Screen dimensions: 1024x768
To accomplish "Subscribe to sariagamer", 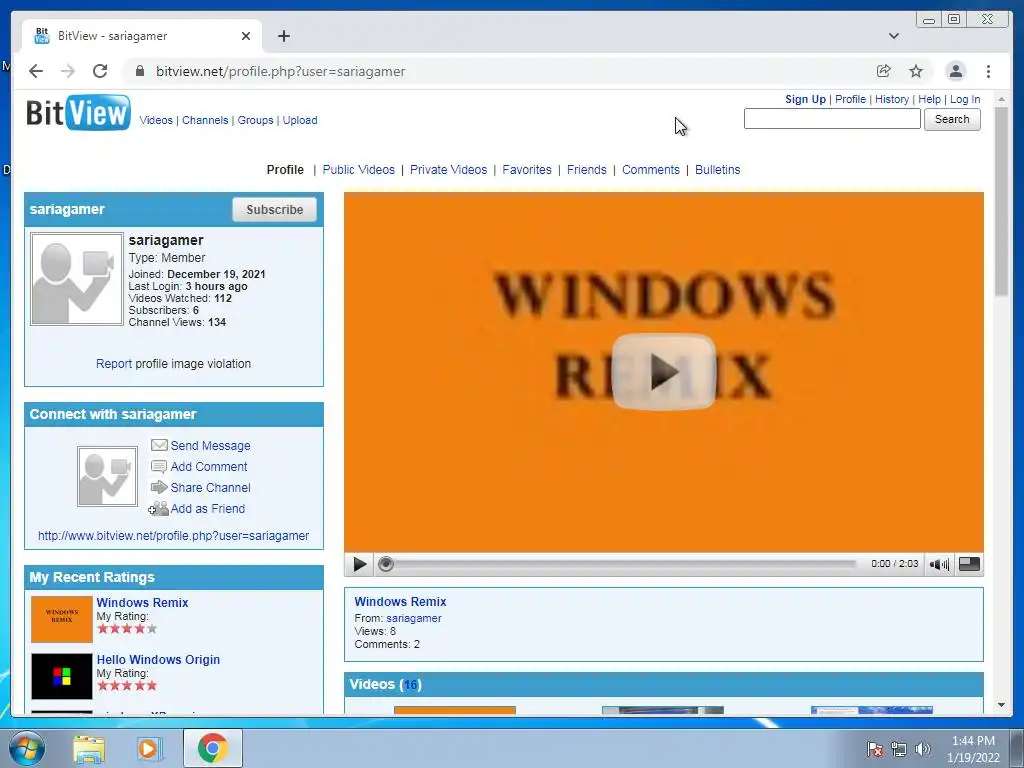I will (274, 210).
